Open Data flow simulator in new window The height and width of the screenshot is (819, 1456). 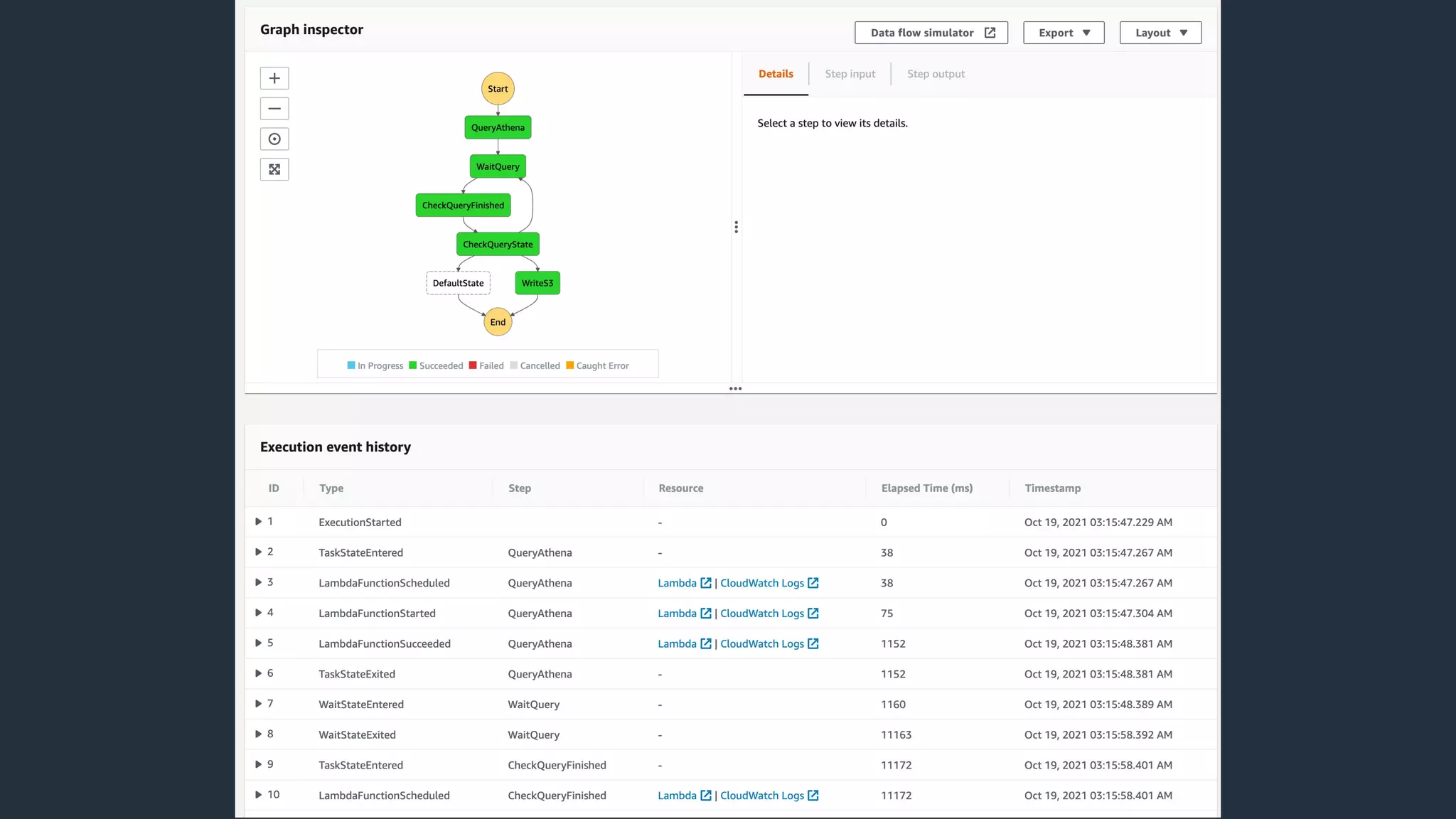click(x=931, y=33)
